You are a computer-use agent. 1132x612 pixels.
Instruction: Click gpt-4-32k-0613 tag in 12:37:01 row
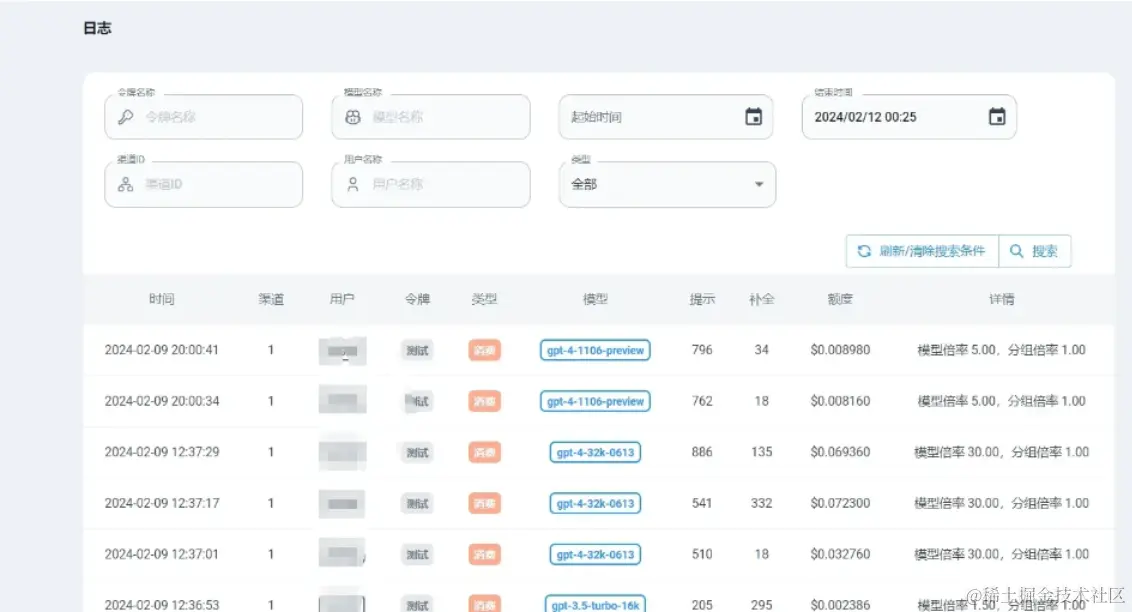coord(596,555)
